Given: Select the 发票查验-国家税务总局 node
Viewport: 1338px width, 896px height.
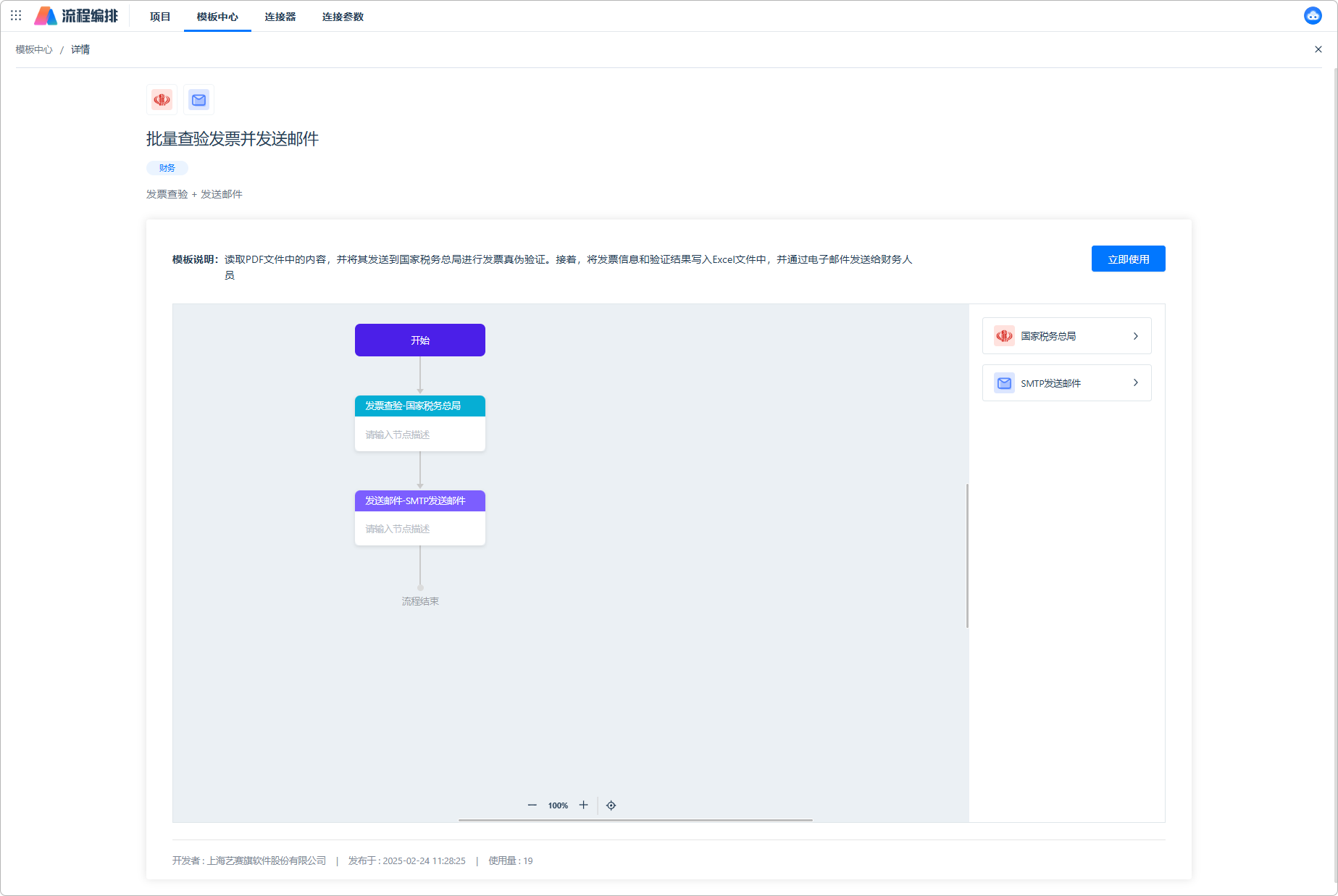Looking at the screenshot, I should 420,406.
